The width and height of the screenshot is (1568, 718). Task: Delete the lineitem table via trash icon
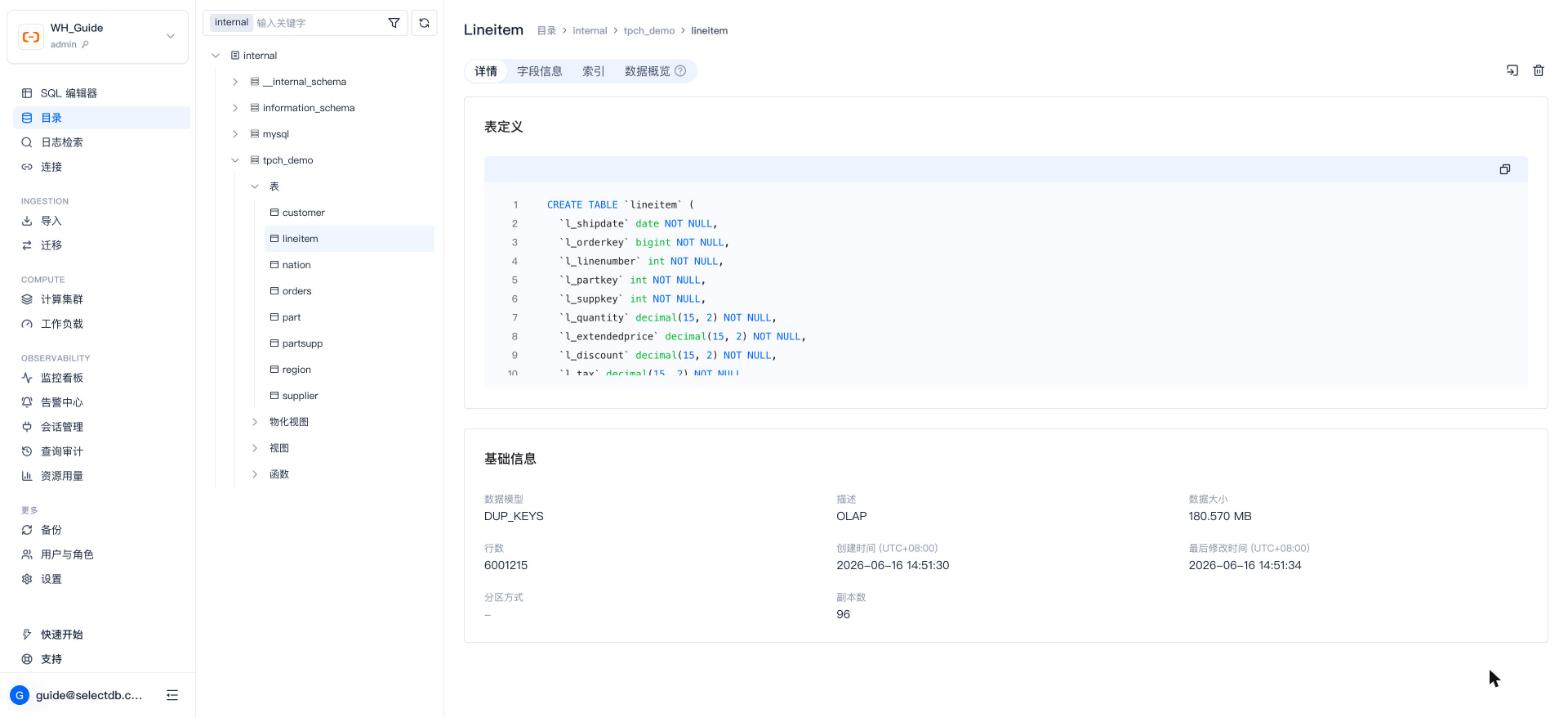[1539, 70]
